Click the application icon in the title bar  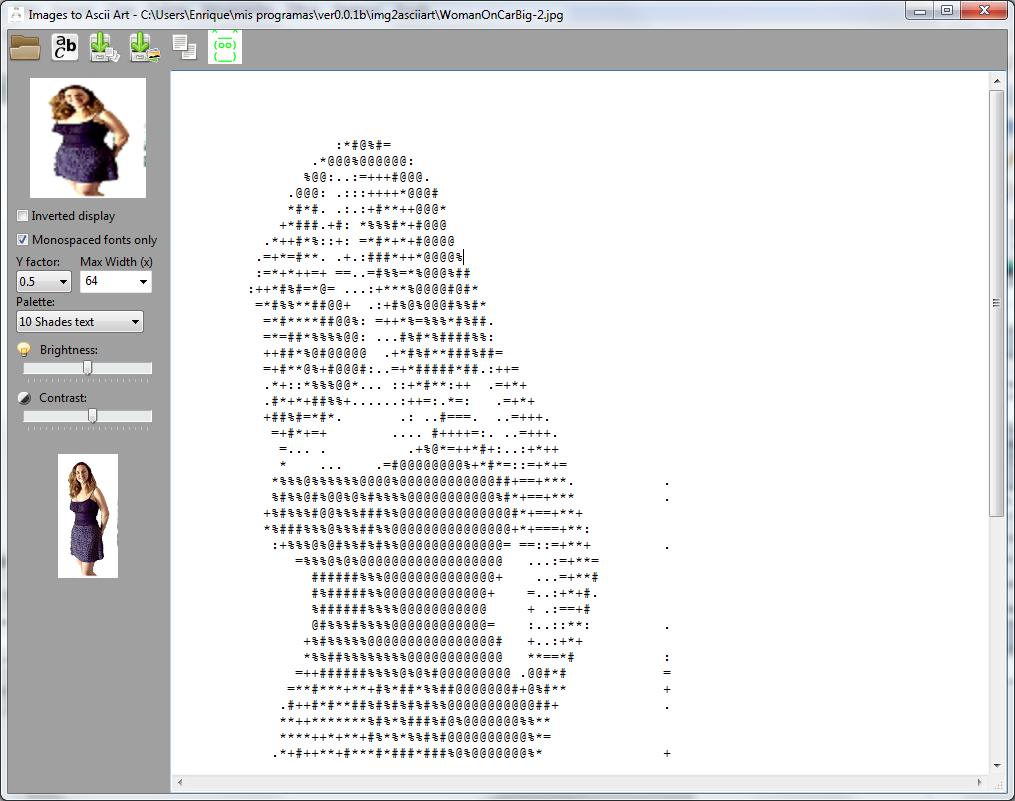pyautogui.click(x=14, y=13)
